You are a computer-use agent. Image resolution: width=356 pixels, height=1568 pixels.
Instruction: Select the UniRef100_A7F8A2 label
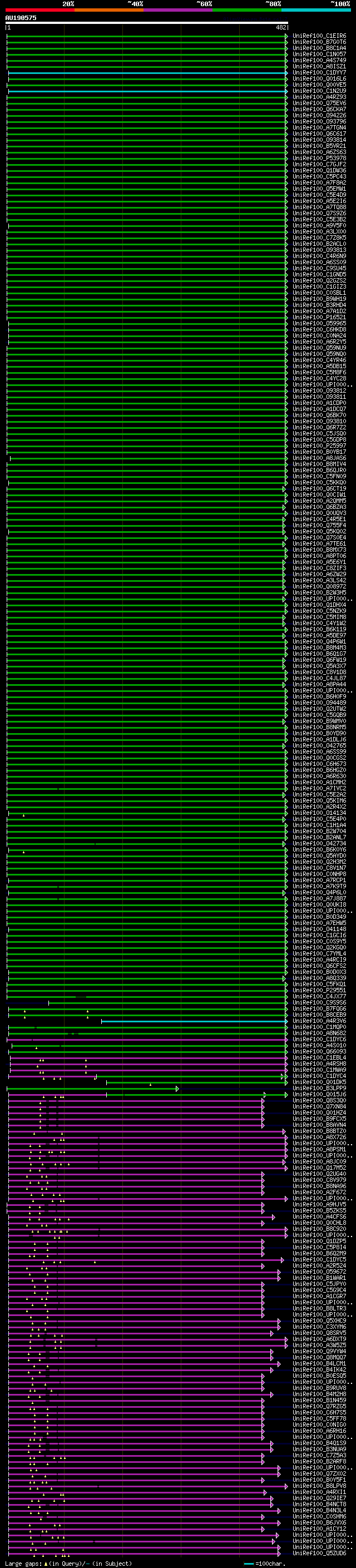click(x=319, y=182)
